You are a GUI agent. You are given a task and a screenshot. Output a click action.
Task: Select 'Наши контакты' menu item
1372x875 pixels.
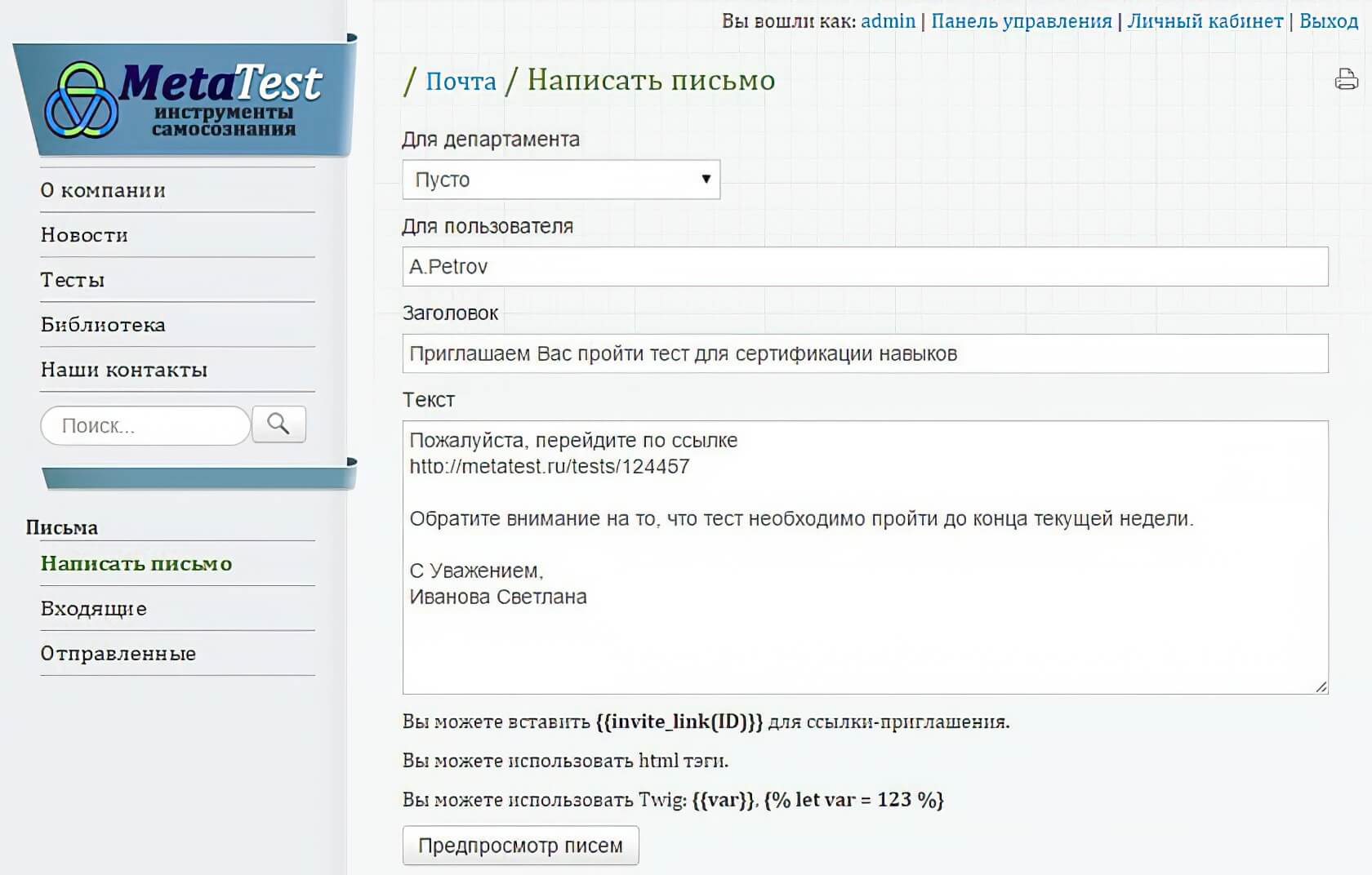124,370
